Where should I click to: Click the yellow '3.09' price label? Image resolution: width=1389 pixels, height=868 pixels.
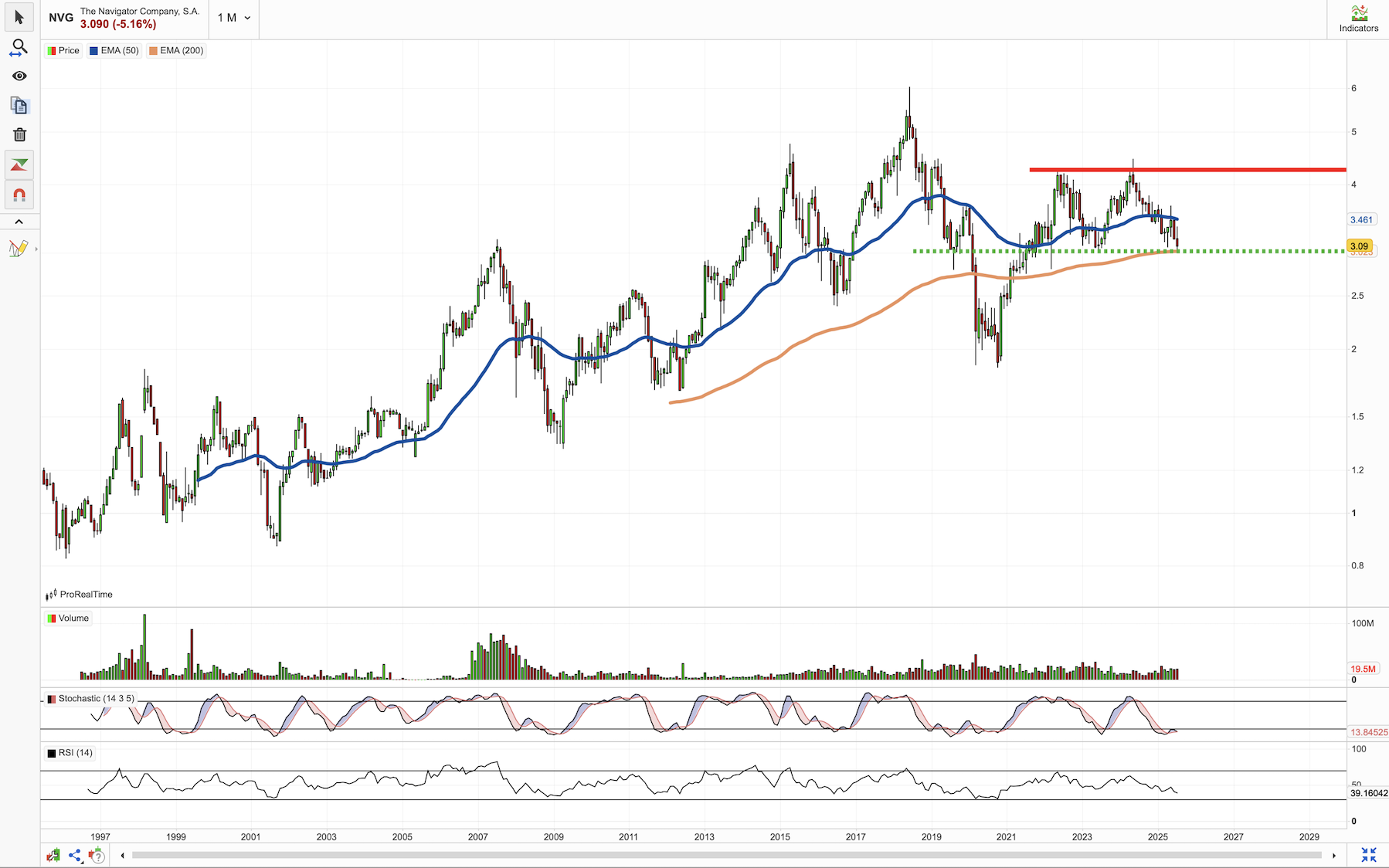point(1359,246)
